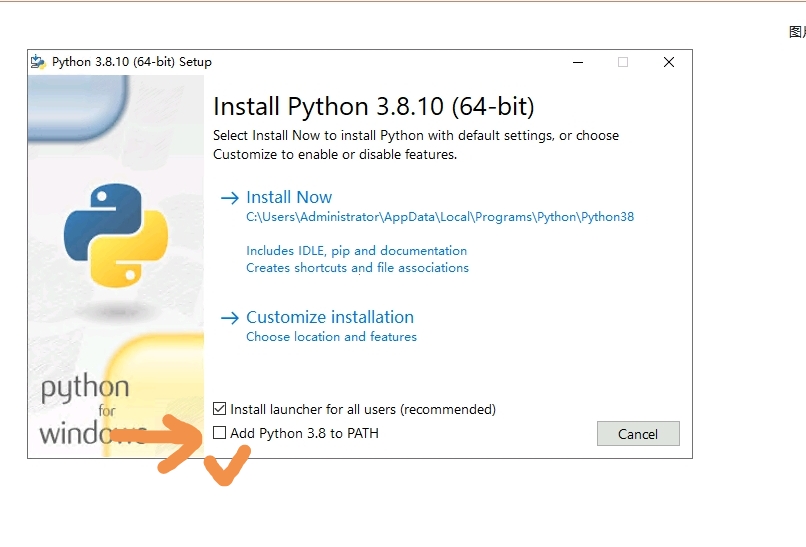Click the orange hand-drawn checkmark annotation
The image size is (806, 547).
point(227,466)
